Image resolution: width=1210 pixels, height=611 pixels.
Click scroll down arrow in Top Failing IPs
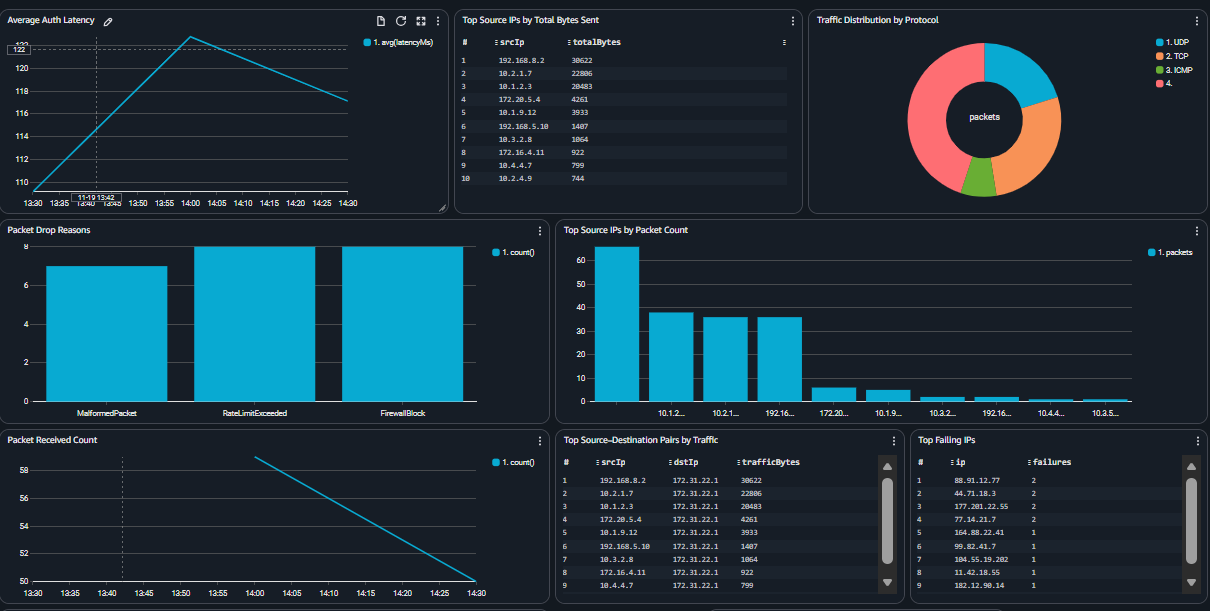coord(1190,582)
